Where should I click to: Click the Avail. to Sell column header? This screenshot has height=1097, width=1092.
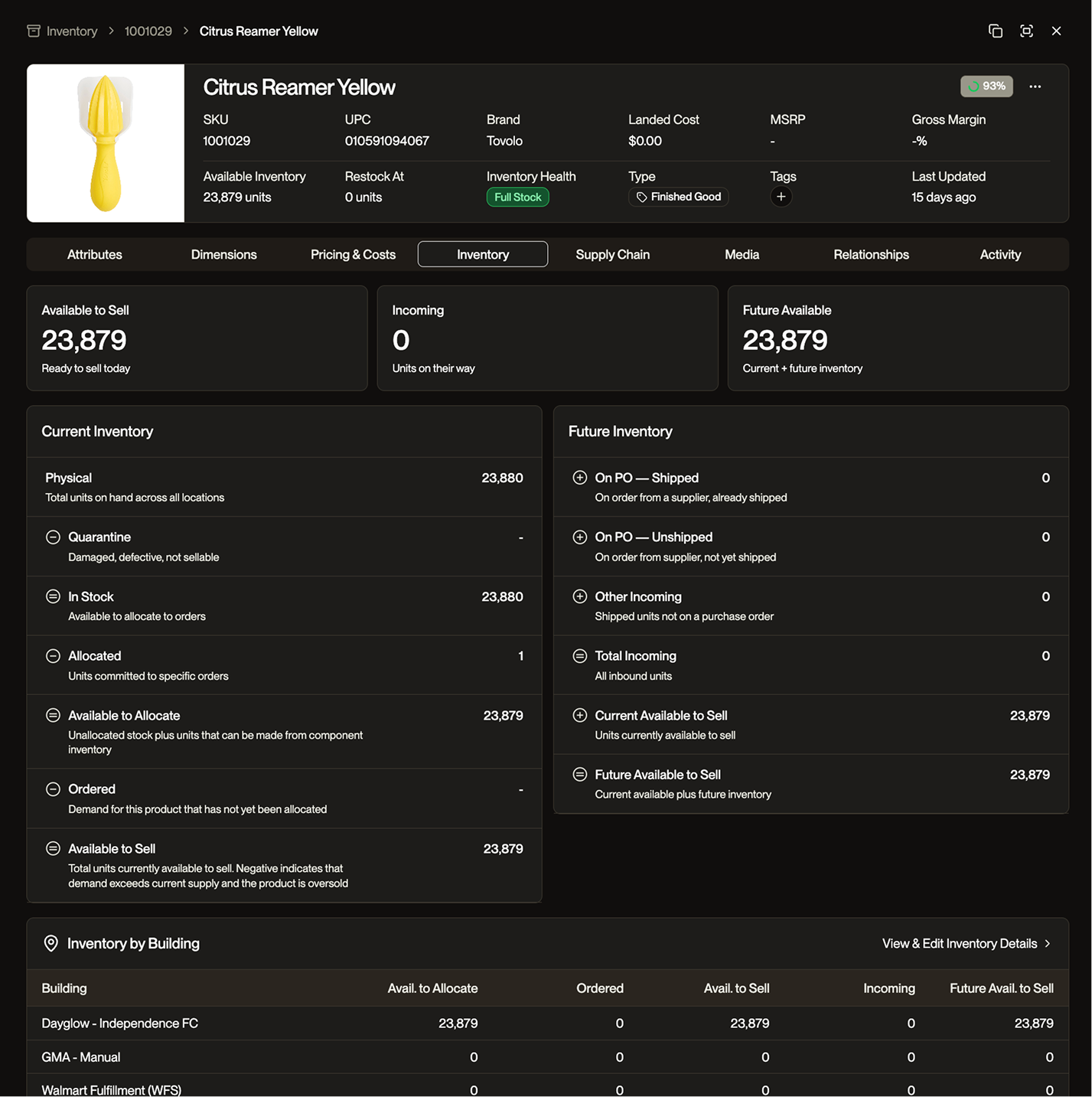pos(737,988)
